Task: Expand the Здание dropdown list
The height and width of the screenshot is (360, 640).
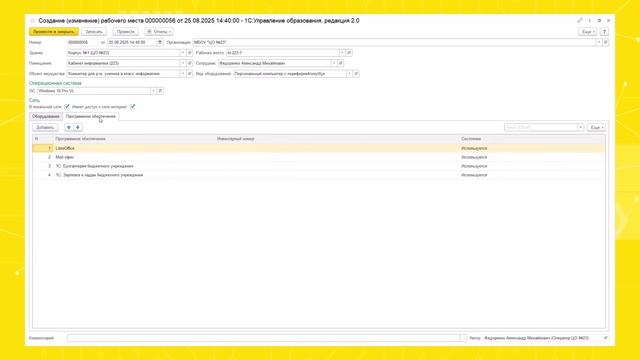Action: 182,53
